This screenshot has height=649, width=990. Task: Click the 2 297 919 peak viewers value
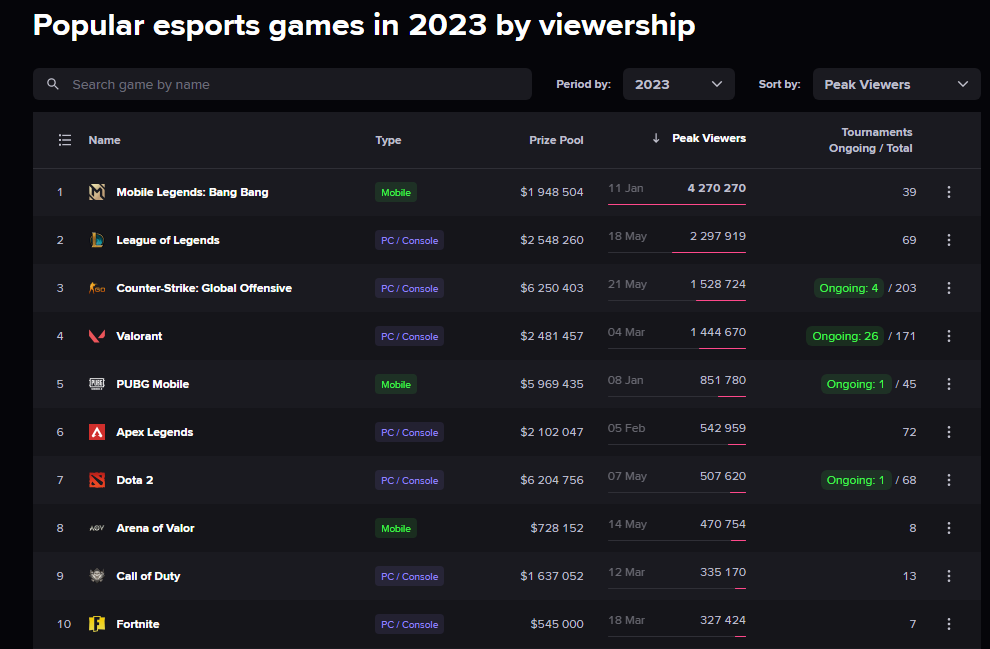click(x=718, y=236)
